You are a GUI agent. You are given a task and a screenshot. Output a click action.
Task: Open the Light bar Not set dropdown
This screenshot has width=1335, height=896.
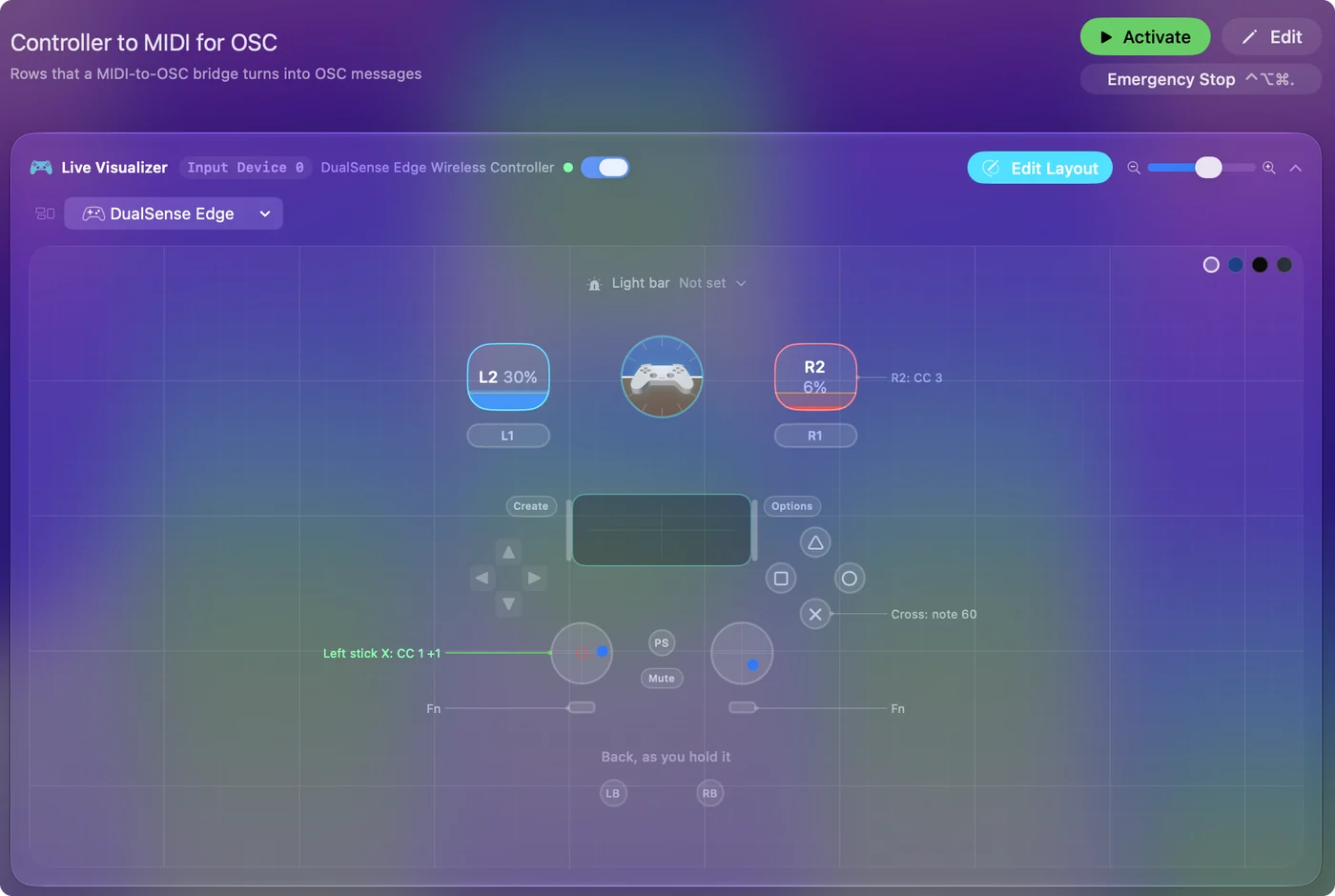point(712,283)
